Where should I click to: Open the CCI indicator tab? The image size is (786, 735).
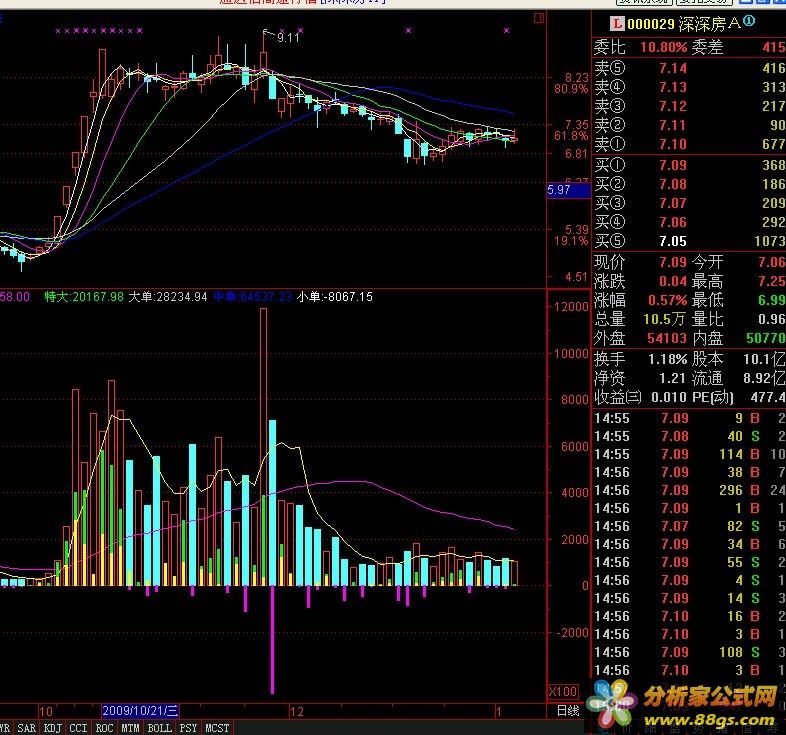[x=78, y=728]
